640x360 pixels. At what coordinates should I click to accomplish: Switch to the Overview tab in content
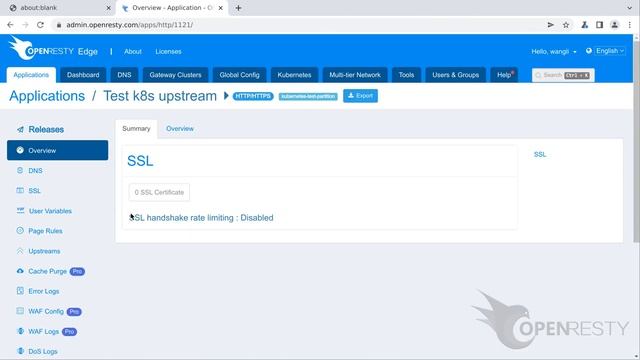point(180,129)
